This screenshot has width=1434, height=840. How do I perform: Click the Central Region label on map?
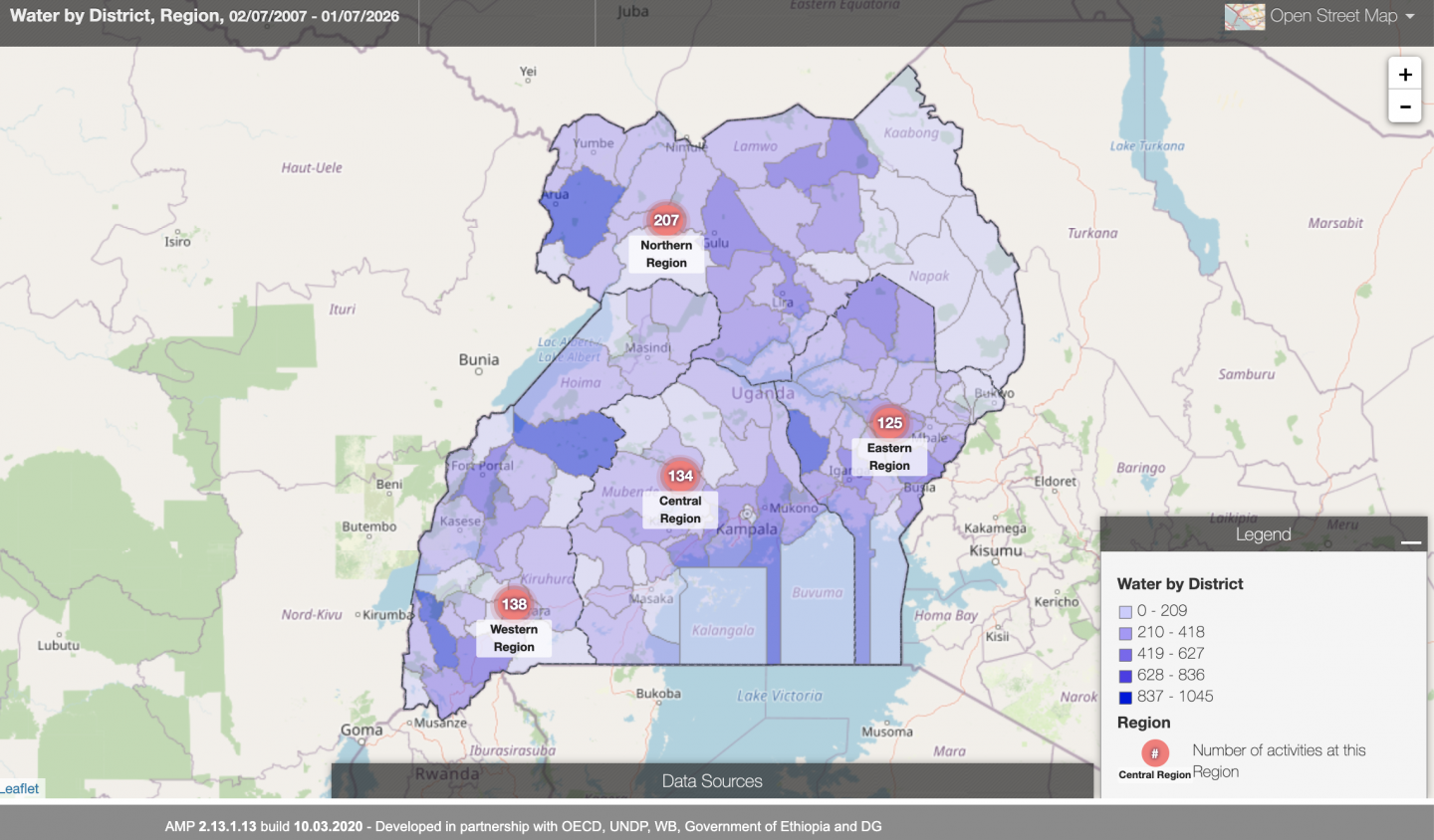point(680,510)
